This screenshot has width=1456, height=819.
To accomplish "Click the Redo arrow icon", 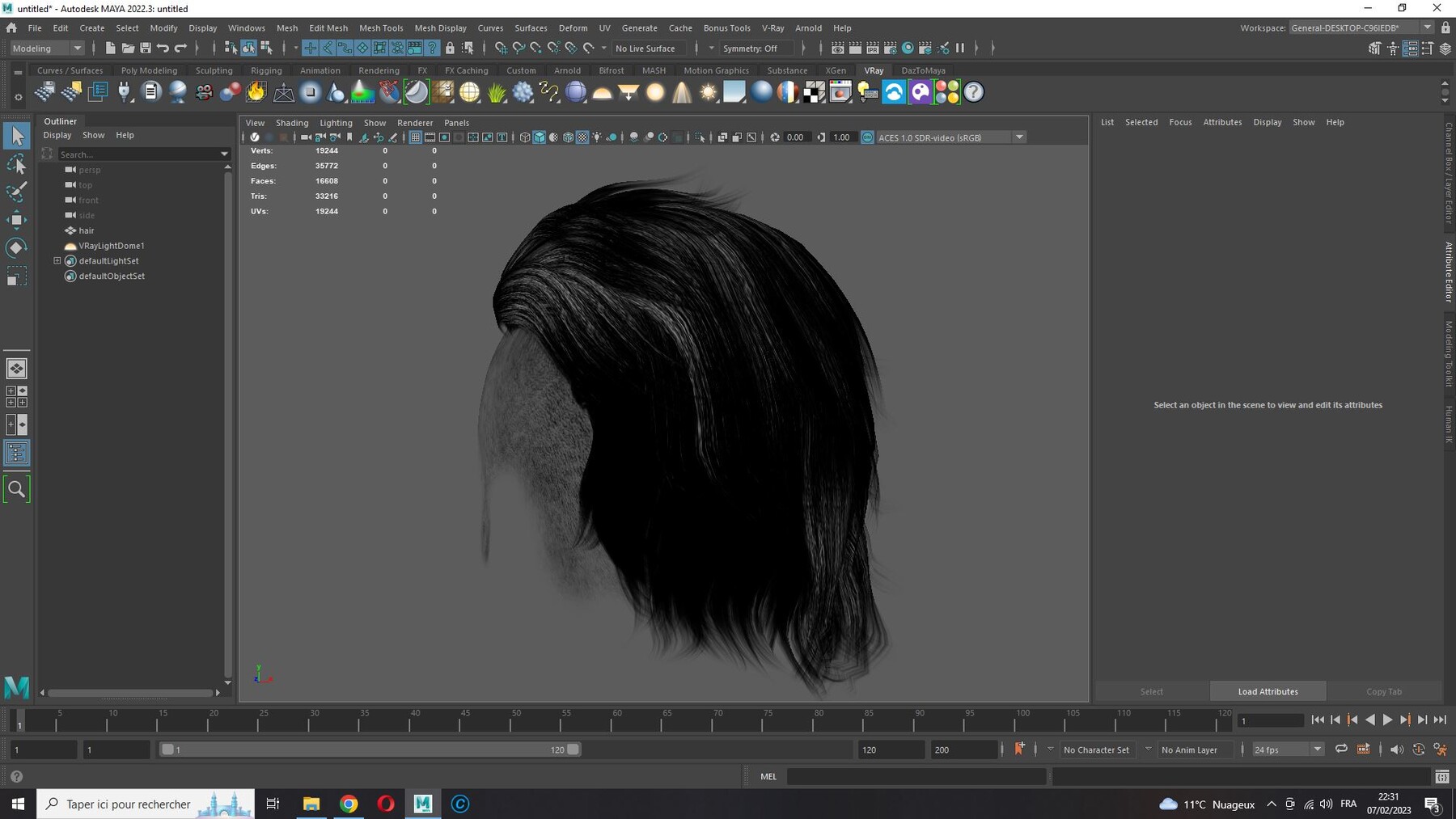I will 181,49.
